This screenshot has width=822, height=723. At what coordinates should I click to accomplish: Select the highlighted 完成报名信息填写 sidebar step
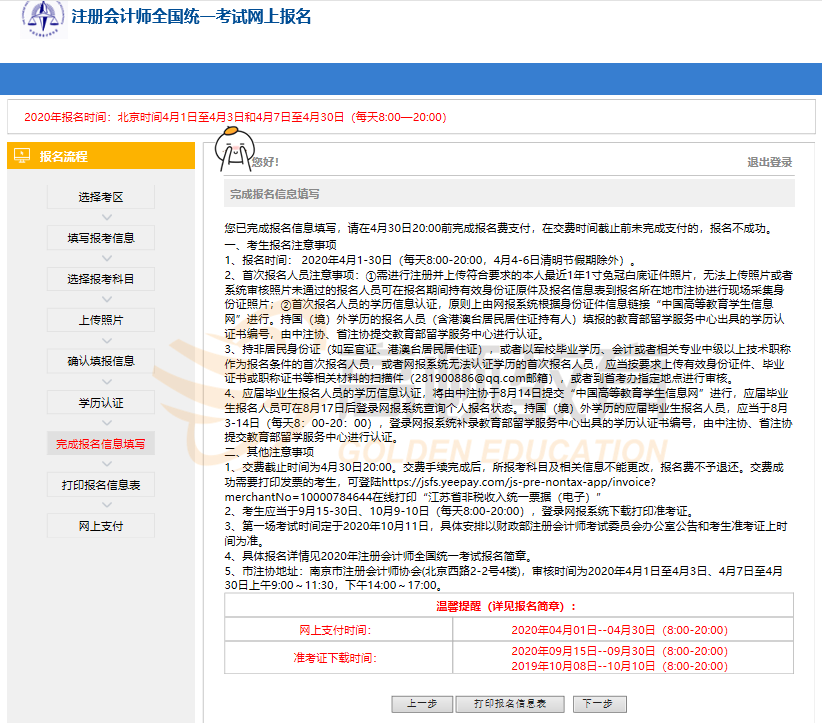(100, 444)
